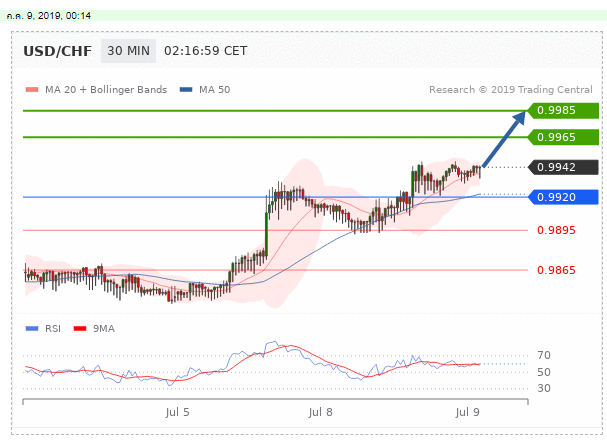The image size is (607, 443).
Task: Click the RSI 70 level label
Action: pos(544,355)
